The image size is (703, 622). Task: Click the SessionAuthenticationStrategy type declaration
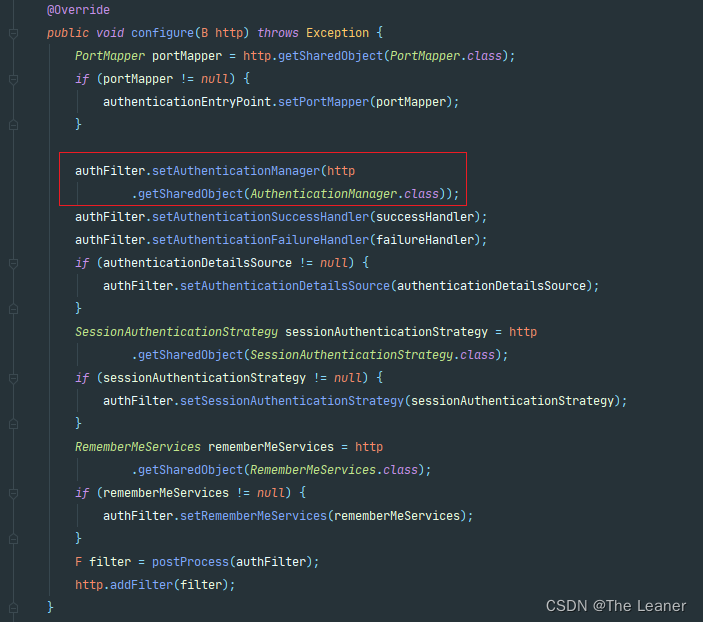177,332
